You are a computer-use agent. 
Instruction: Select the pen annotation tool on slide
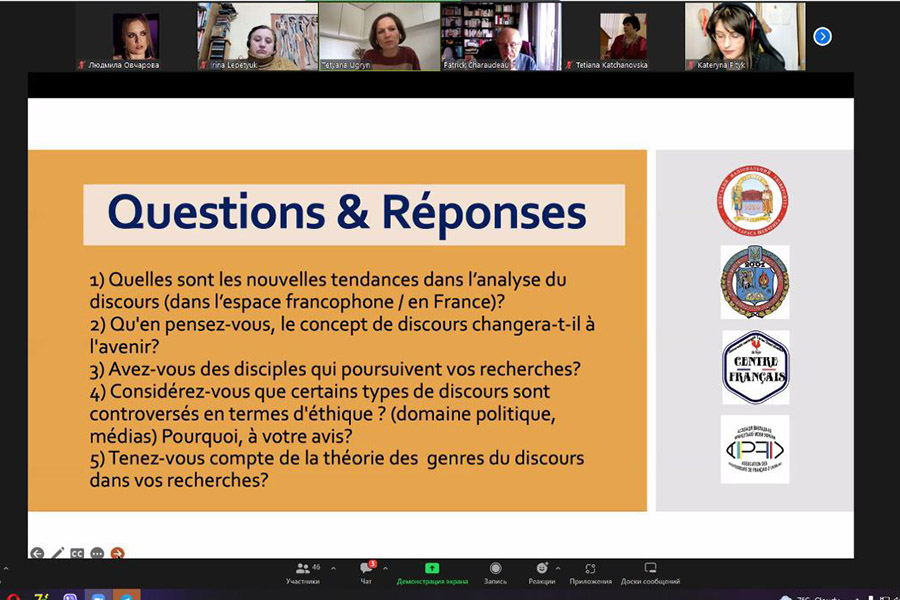pos(57,553)
